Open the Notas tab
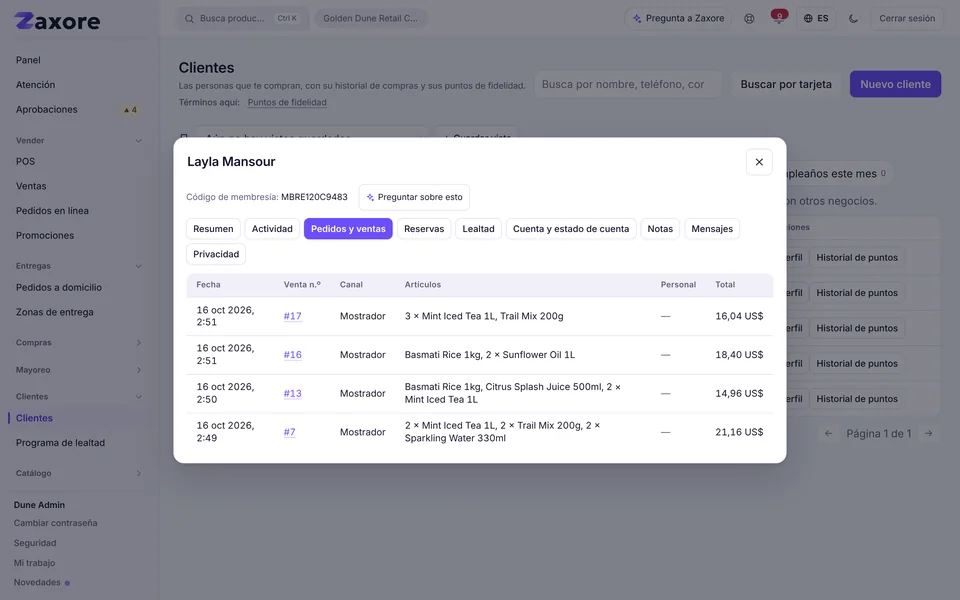Viewport: 960px width, 600px height. (660, 229)
